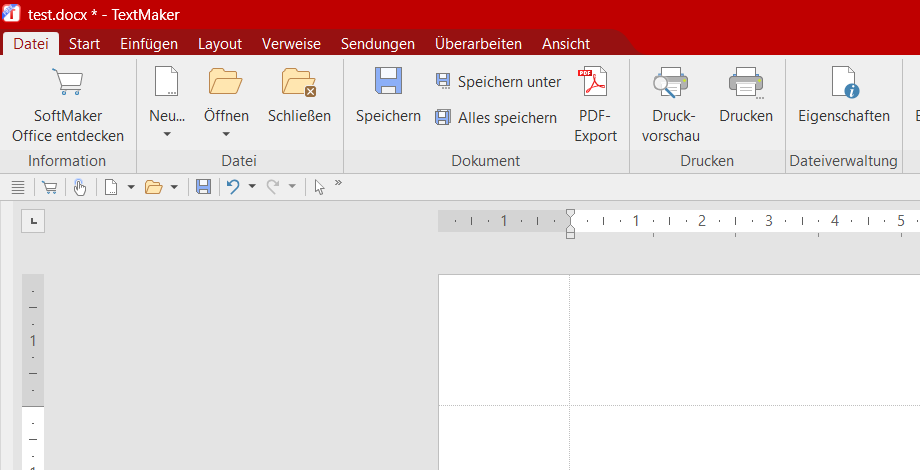This screenshot has width=920, height=470.
Task: Click the small cart icon in quick toolbar
Action: (x=50, y=187)
